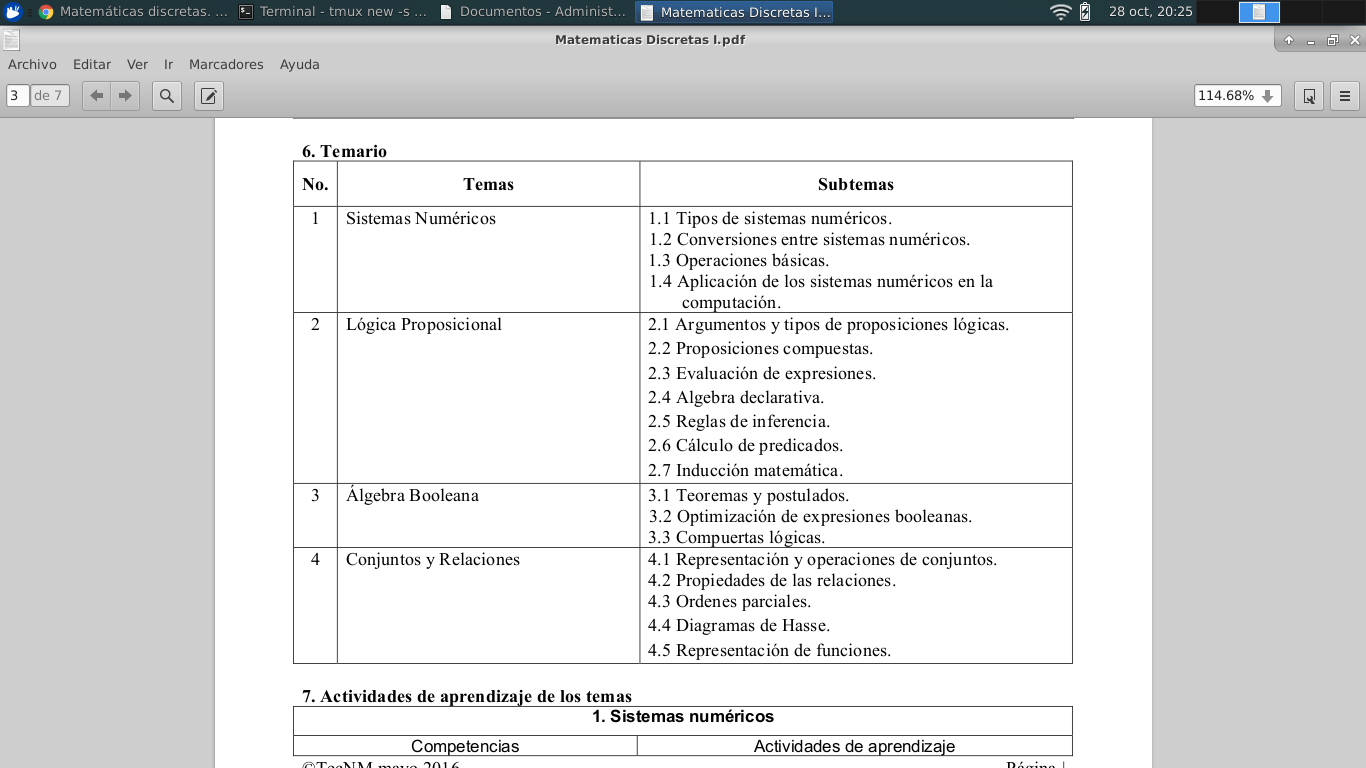Open the Ir menu
Image resolution: width=1366 pixels, height=768 pixels.
click(169, 64)
